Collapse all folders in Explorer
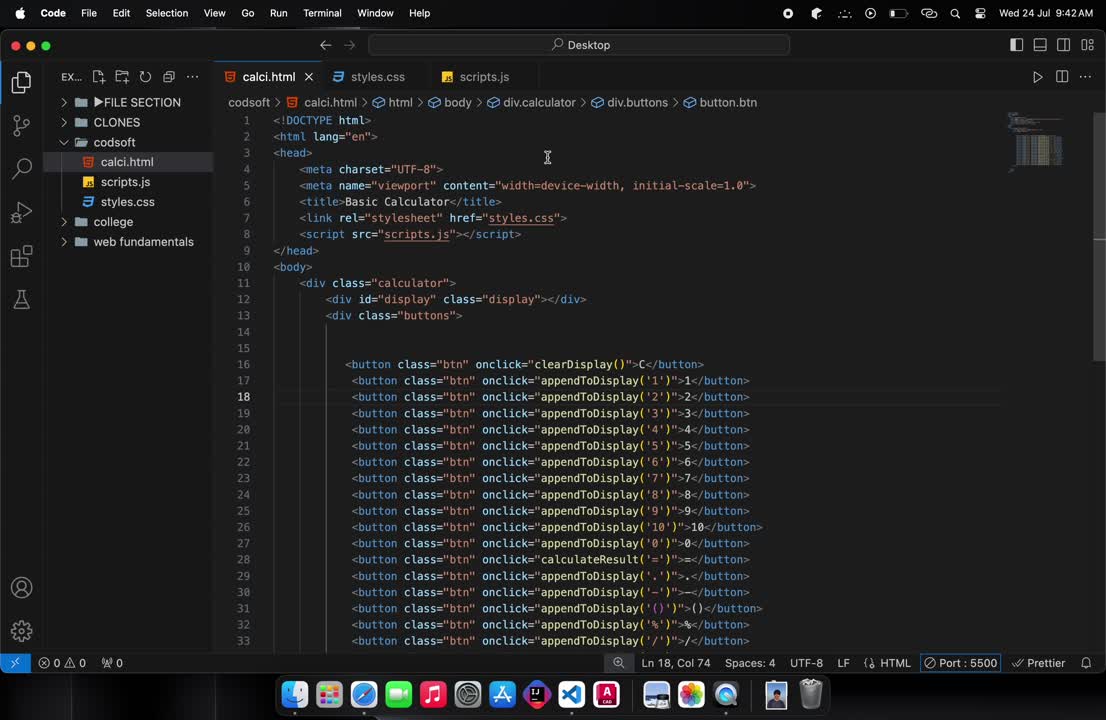Viewport: 1106px width, 720px height. [169, 77]
